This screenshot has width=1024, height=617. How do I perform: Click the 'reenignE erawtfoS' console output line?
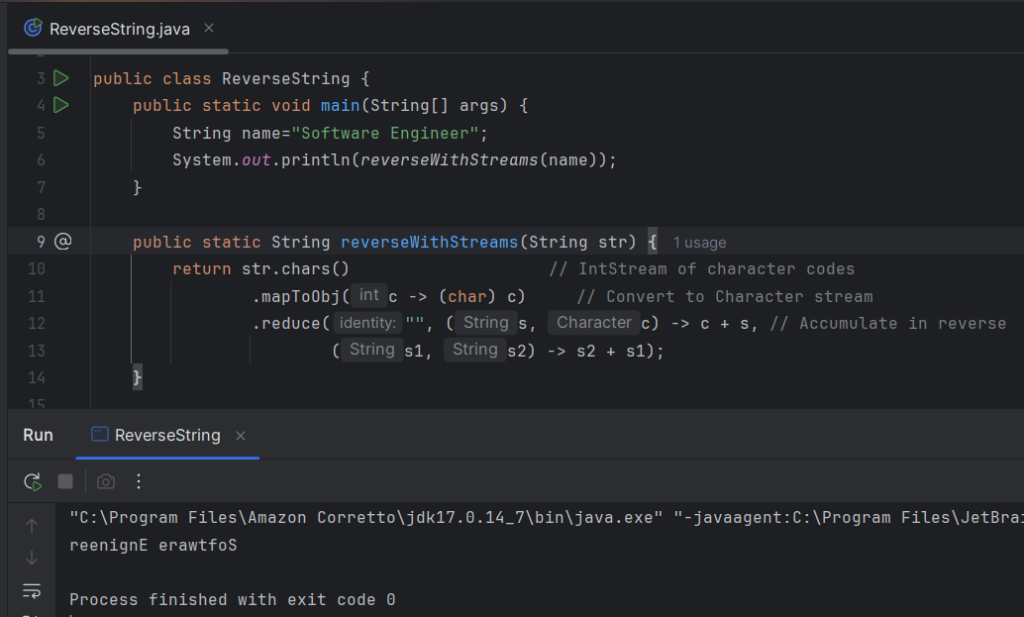(x=152, y=545)
